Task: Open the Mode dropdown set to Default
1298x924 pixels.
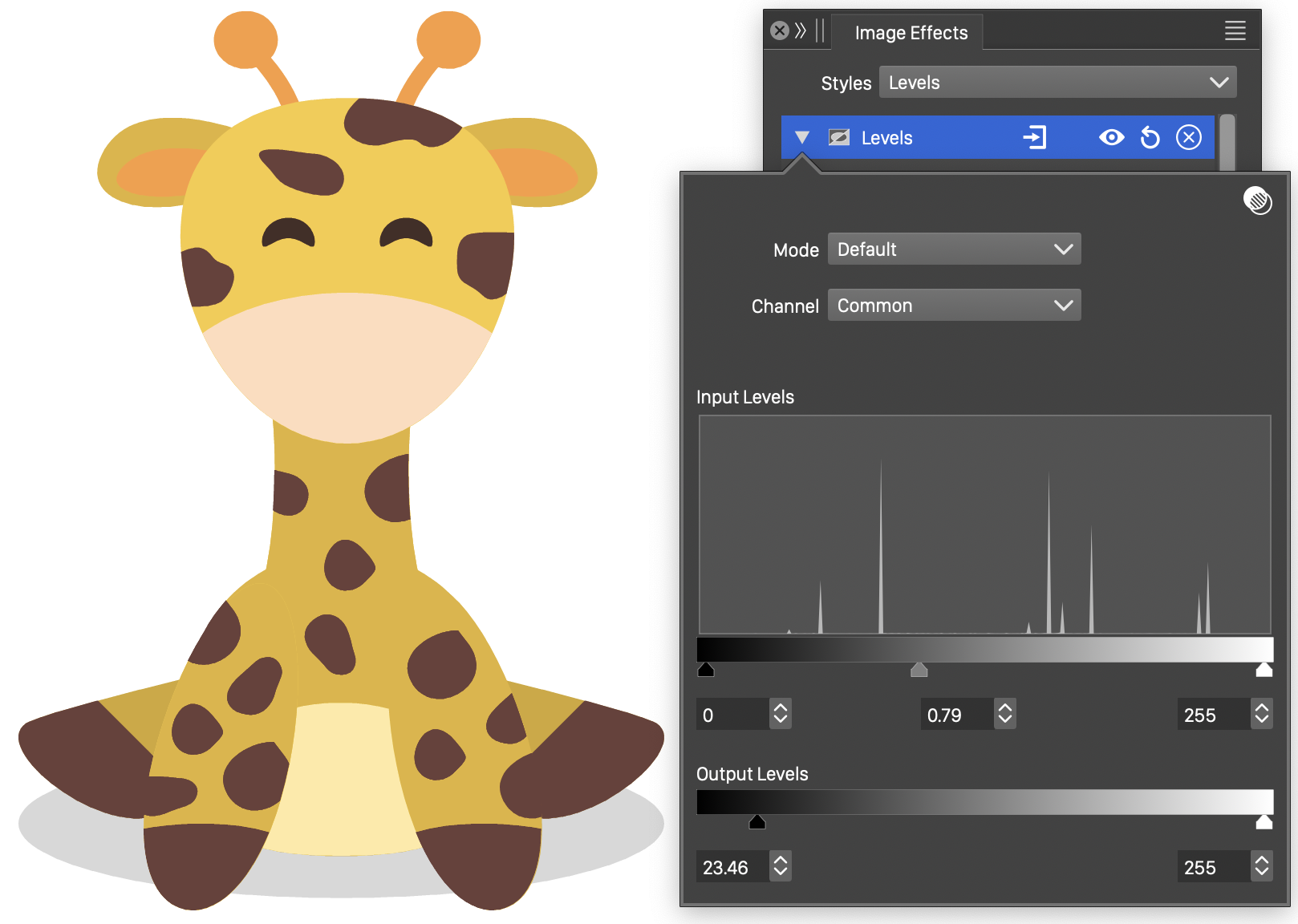Action: point(954,249)
